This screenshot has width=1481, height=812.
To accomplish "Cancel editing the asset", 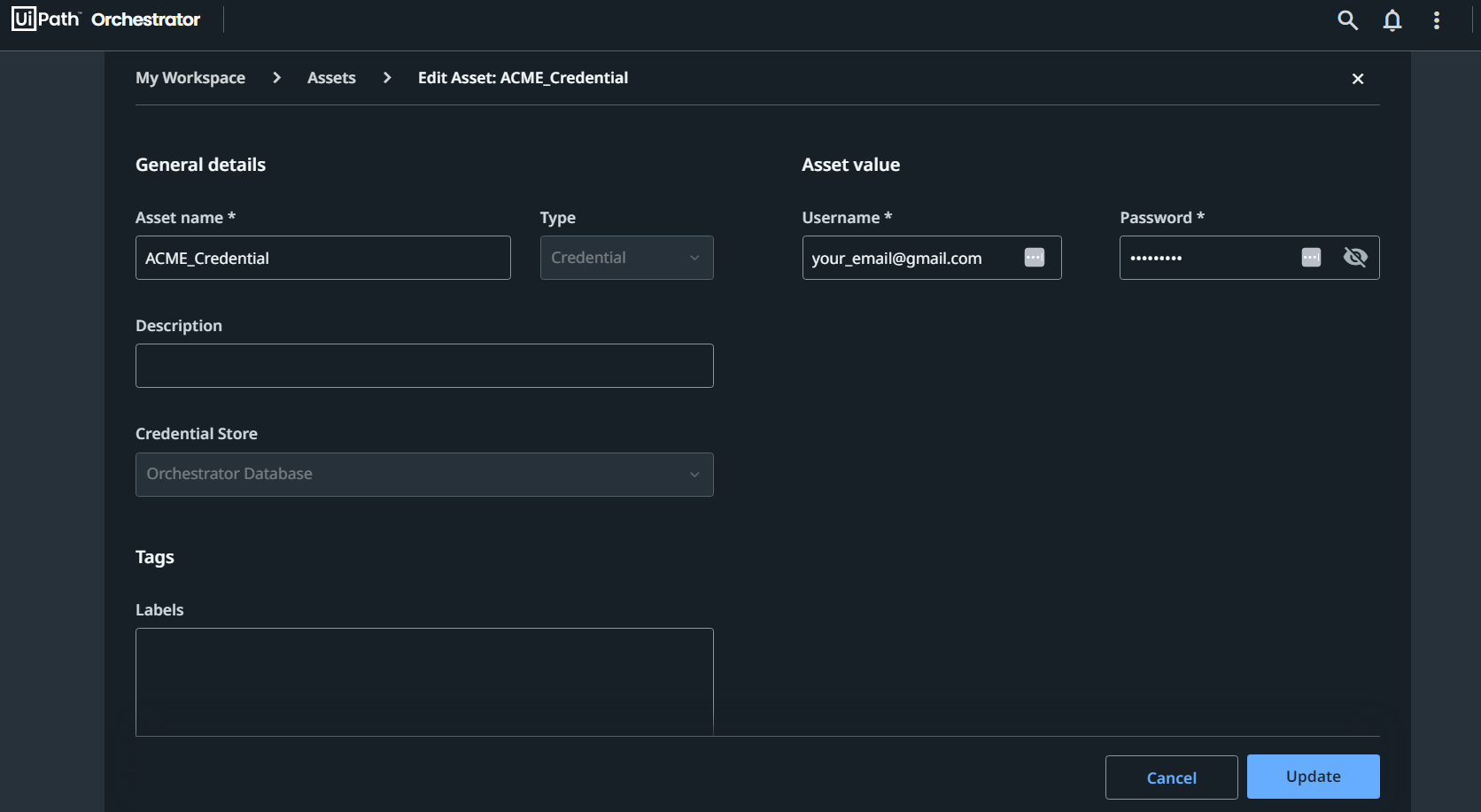I will (1171, 777).
